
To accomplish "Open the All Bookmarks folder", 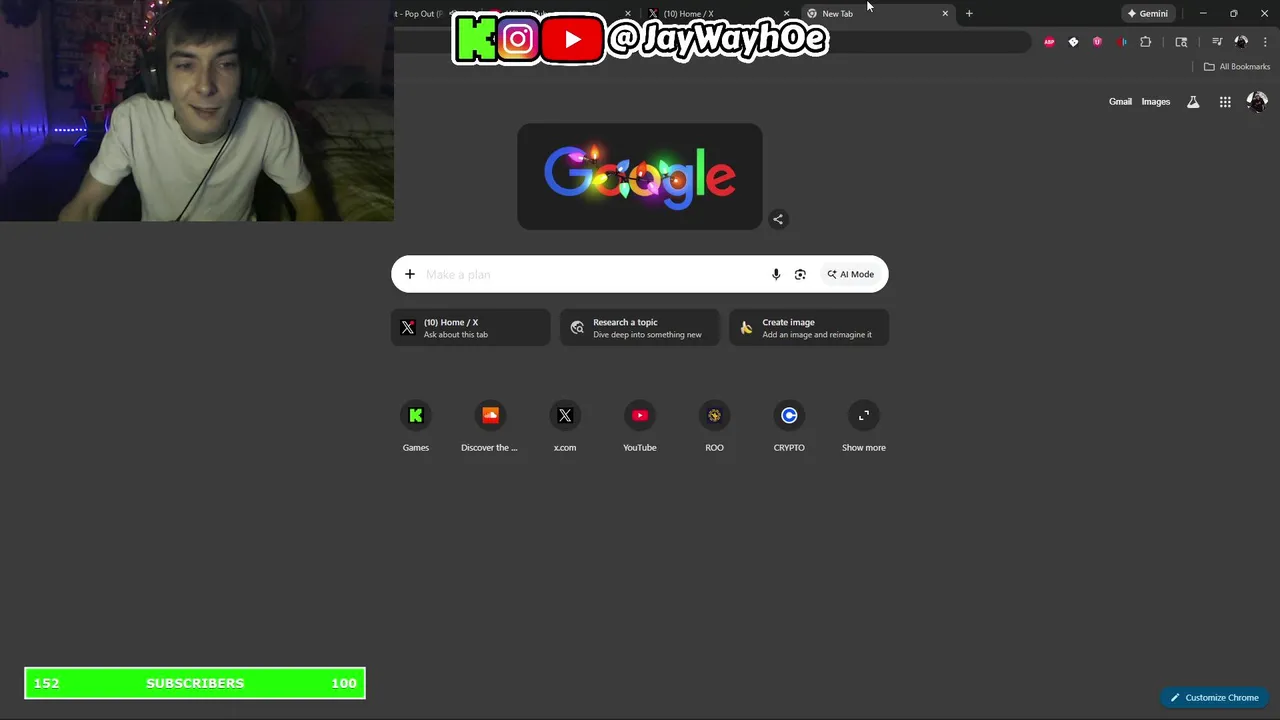I will click(x=1237, y=67).
